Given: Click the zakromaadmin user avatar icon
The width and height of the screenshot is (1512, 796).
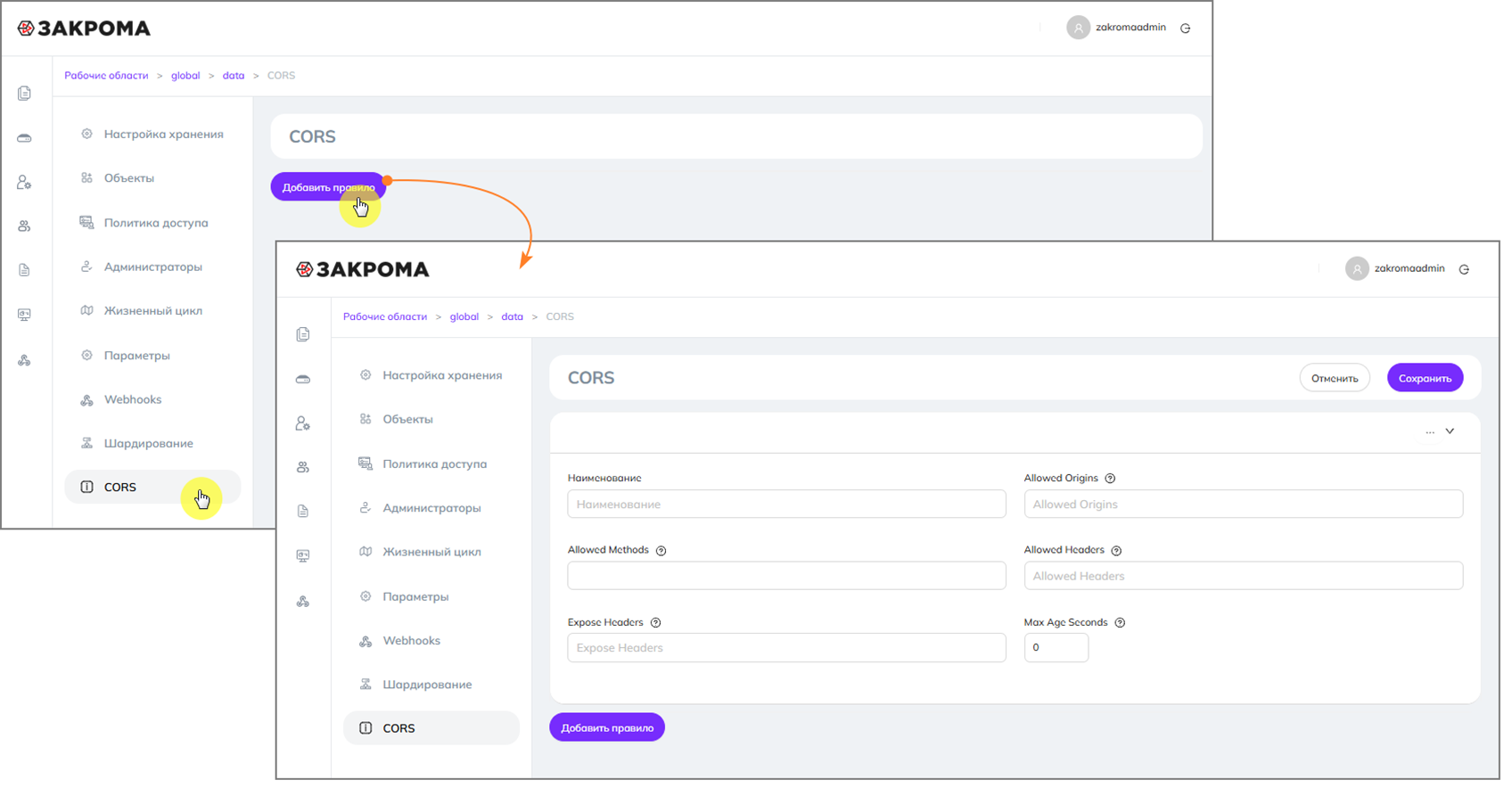Looking at the screenshot, I should tap(1356, 269).
